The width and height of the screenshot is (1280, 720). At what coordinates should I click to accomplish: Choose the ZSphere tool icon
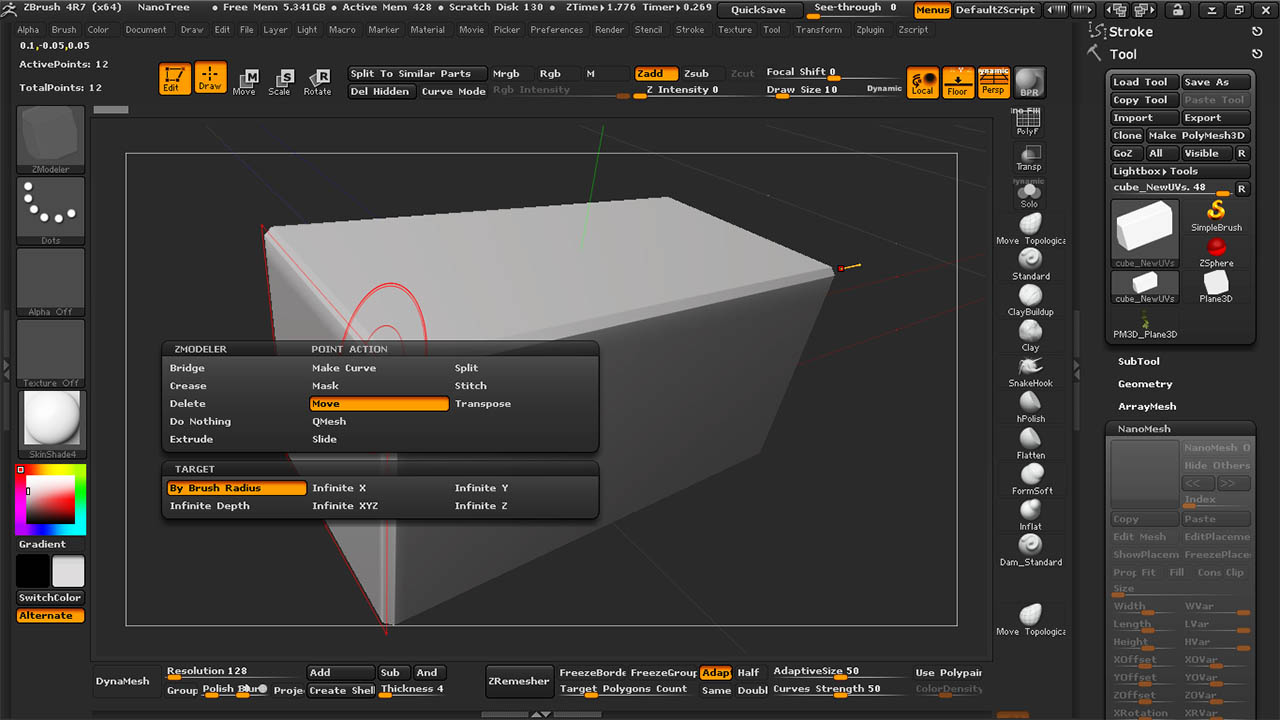(1216, 252)
